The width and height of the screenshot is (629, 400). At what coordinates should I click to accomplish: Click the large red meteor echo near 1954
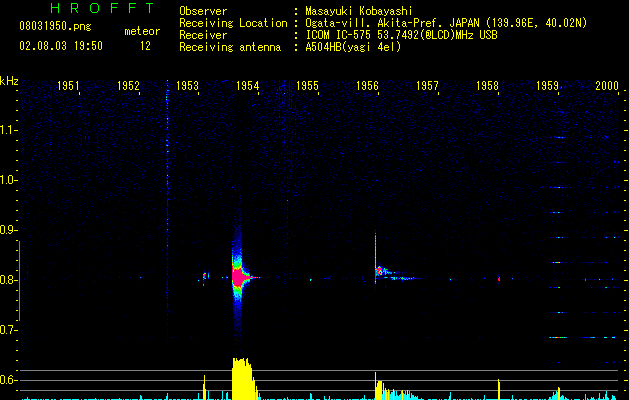[239, 277]
